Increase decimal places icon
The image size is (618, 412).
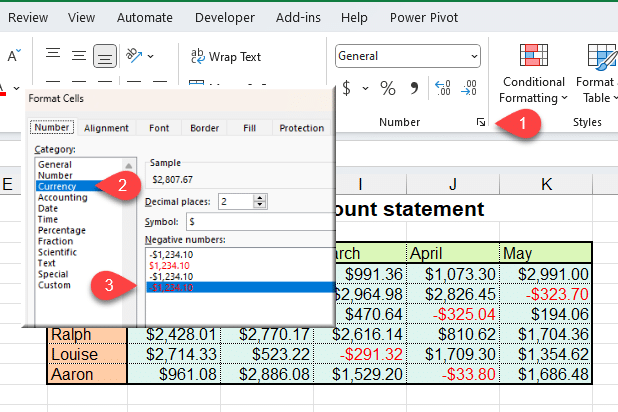point(443,88)
